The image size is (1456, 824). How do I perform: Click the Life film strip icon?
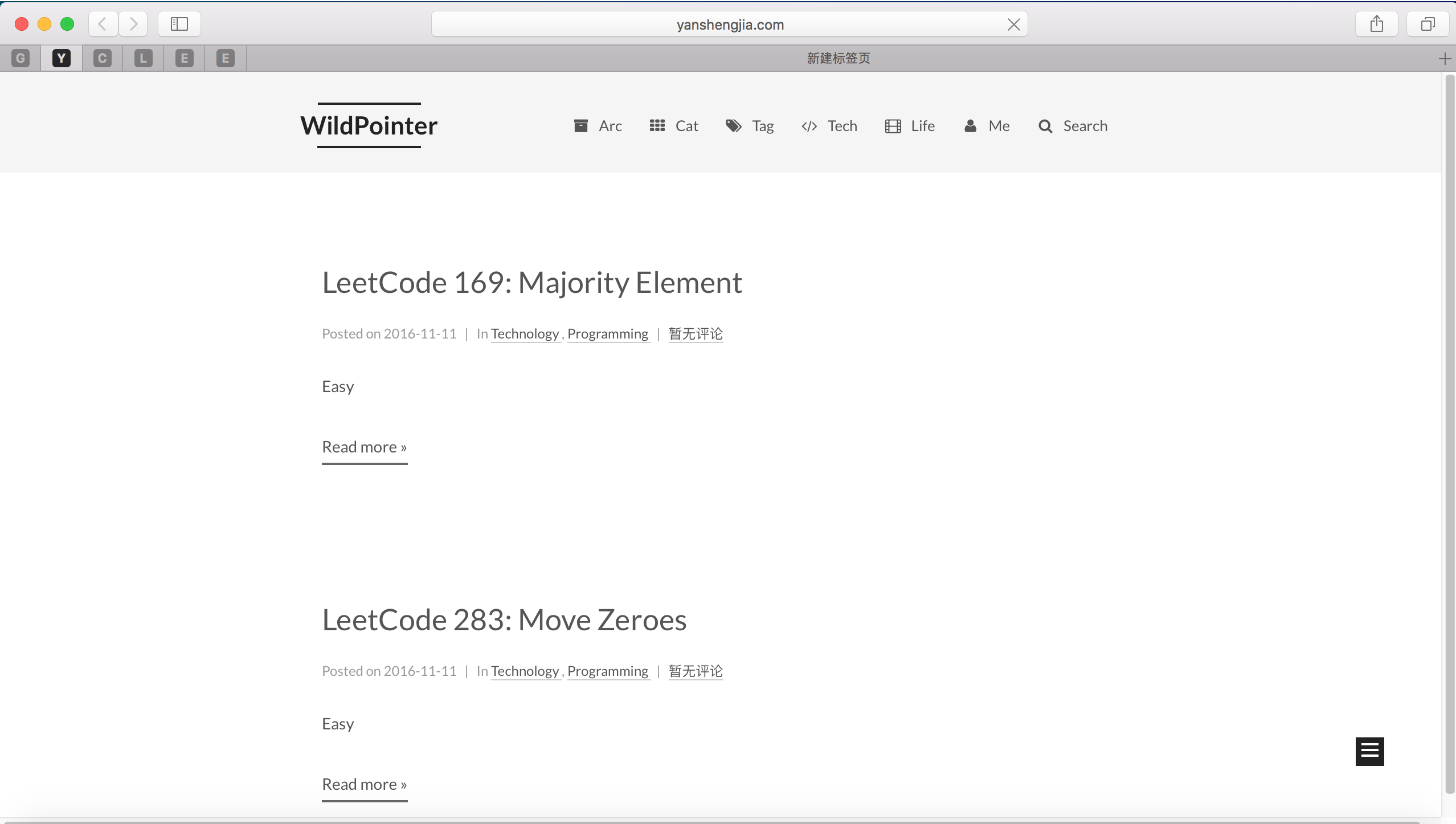pos(893,126)
